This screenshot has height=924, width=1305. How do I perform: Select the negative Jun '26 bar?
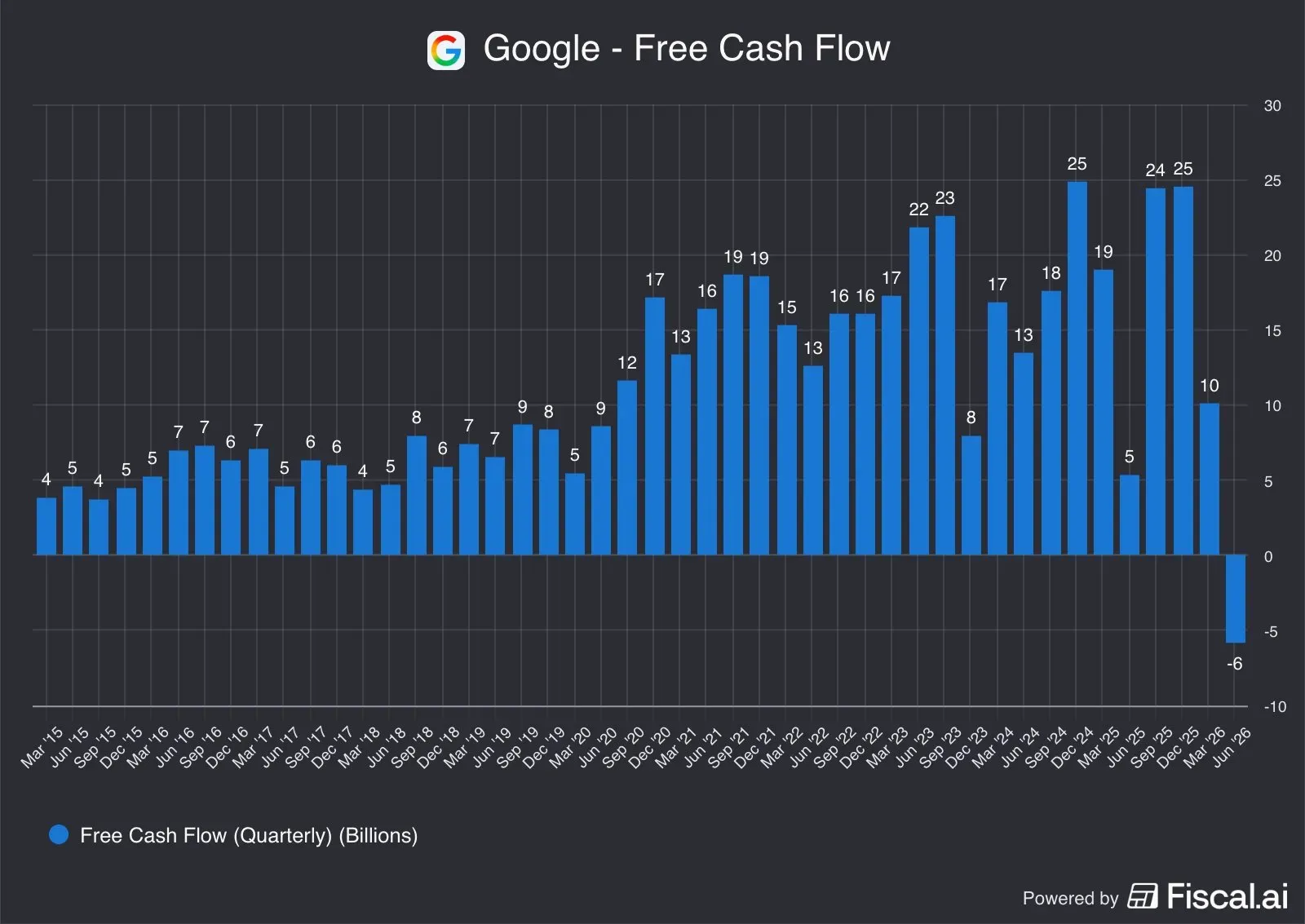click(1236, 599)
